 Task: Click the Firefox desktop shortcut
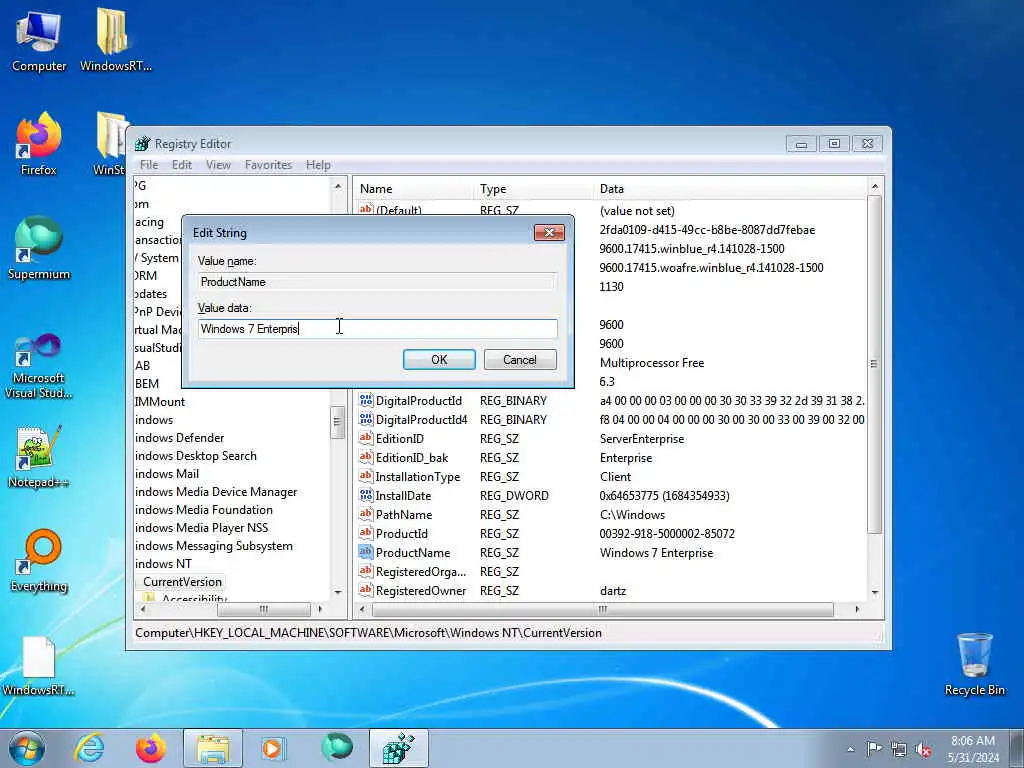click(39, 144)
